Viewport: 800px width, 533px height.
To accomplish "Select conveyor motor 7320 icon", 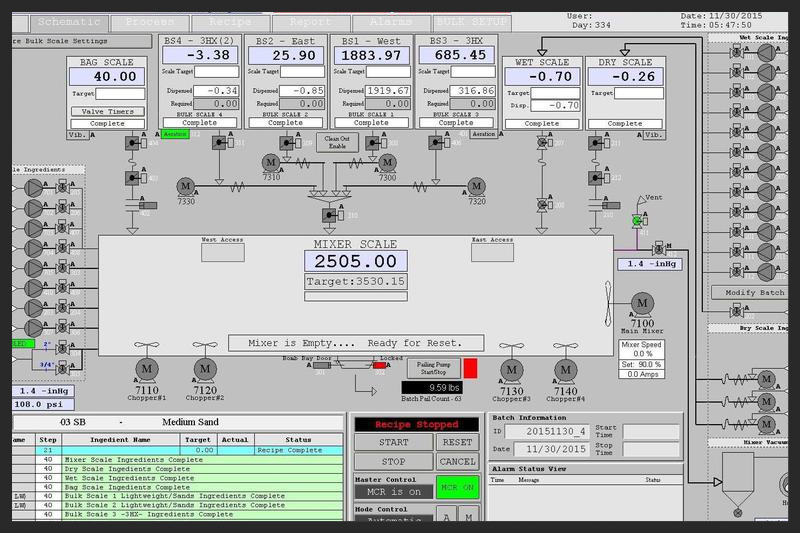I will click(477, 185).
